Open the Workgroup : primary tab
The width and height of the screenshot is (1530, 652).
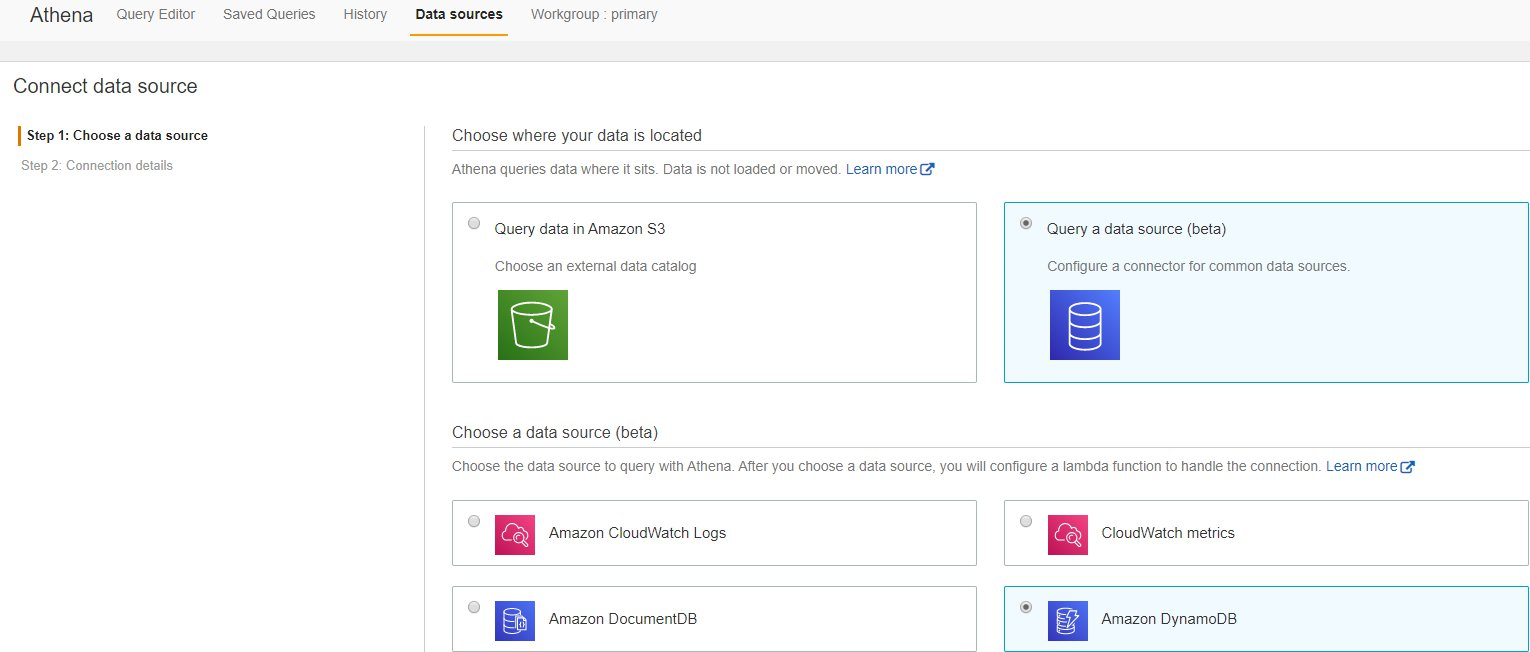(x=594, y=15)
